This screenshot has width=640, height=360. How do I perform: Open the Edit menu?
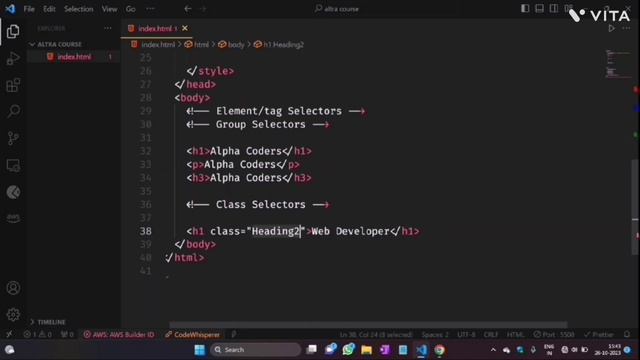pos(49,9)
